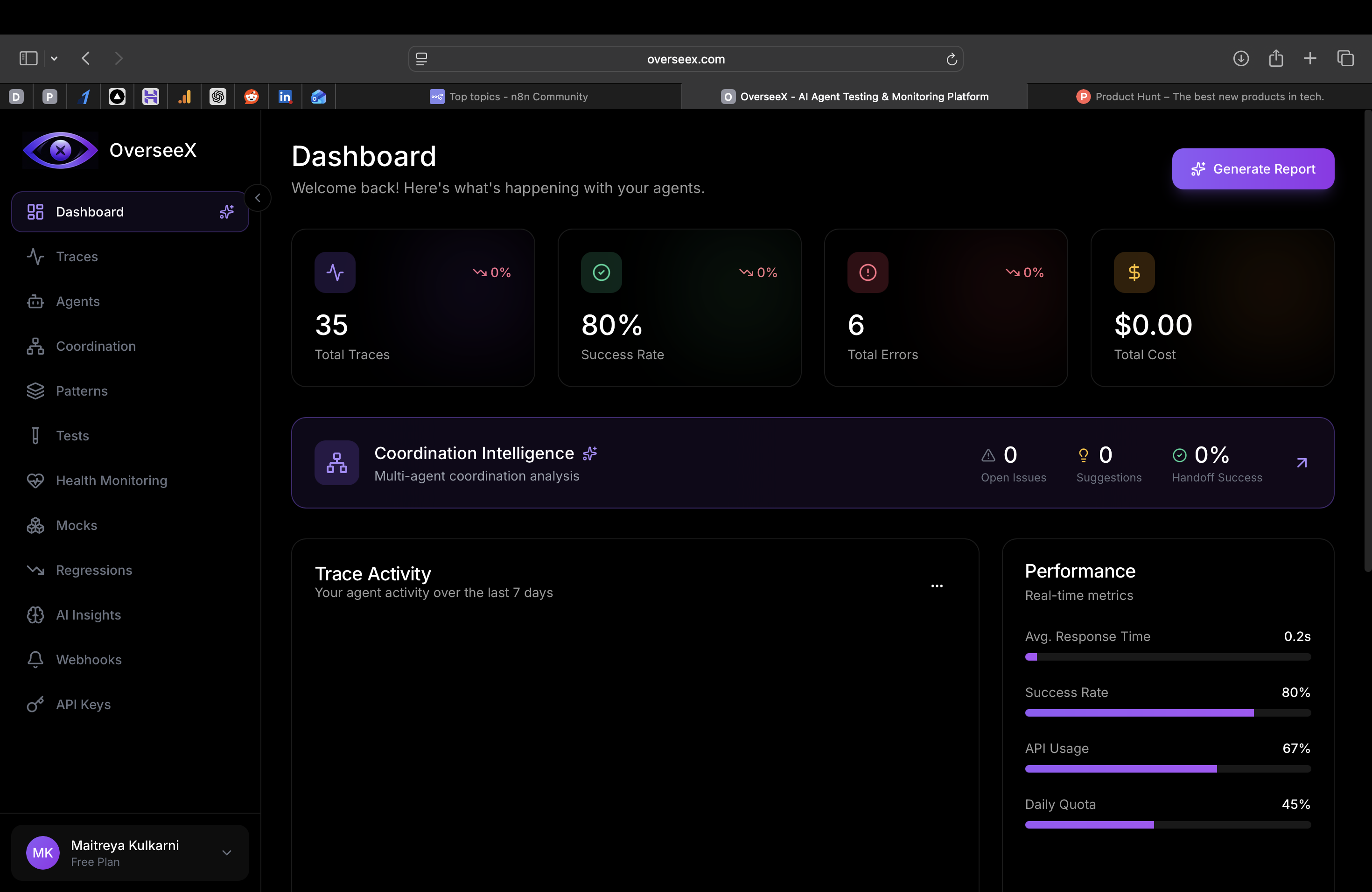Open the API Keys page
Image resolution: width=1372 pixels, height=892 pixels.
click(83, 704)
